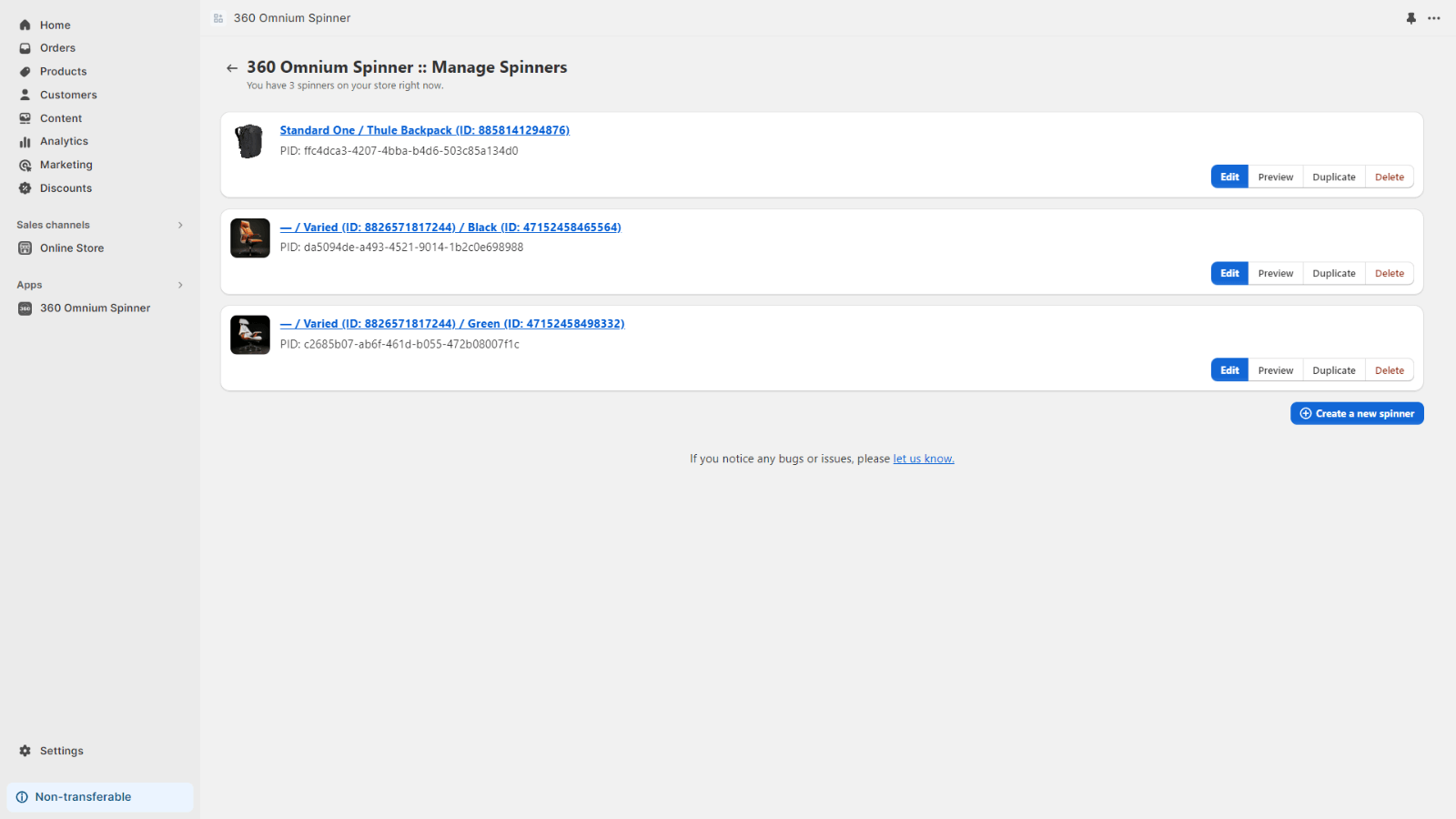This screenshot has width=1456, height=819.
Task: Click the app icon in the top title bar
Action: [218, 18]
